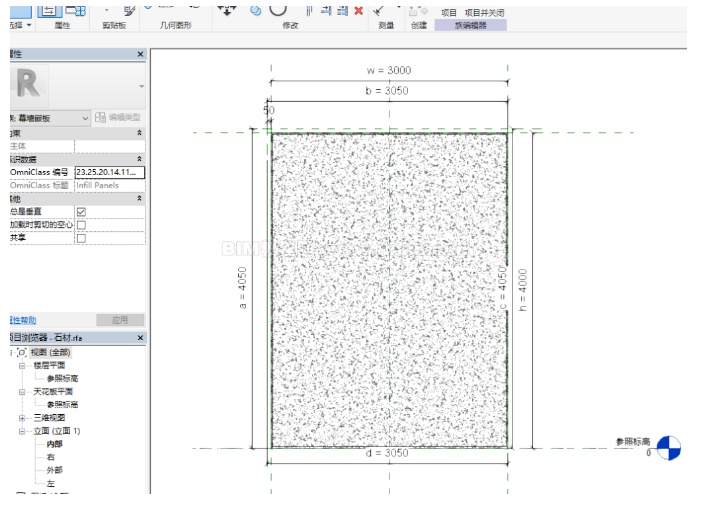Click the Infill Panels value field
Screen dimensions: 702x505
(x=110, y=185)
